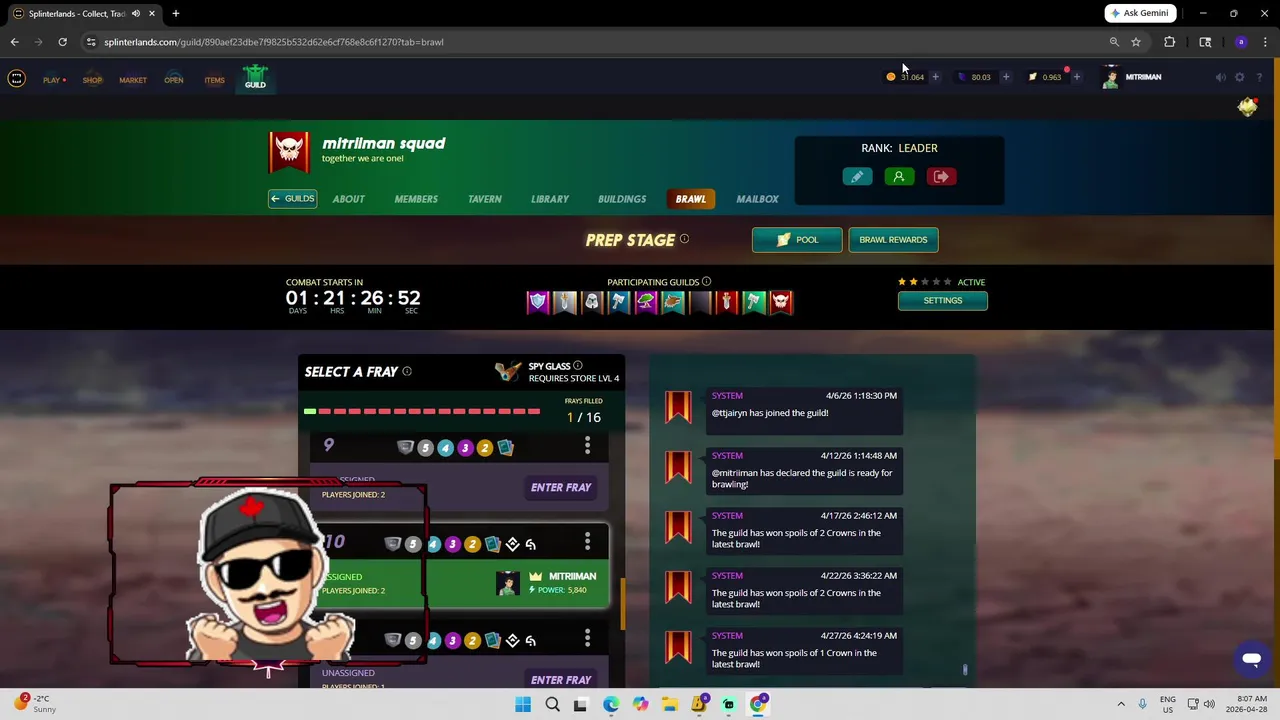Open a new browser tab

point(175,14)
